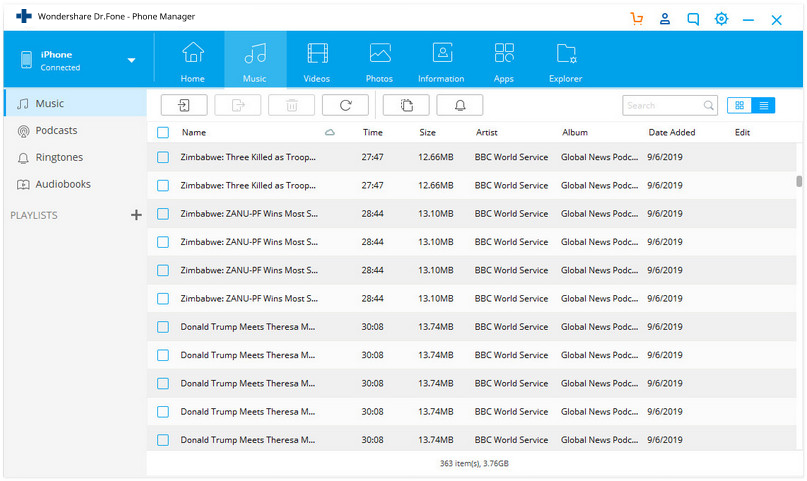Check the first Donald Trump Meets Theresa row
Screen dimensions: 807x481
click(x=163, y=327)
